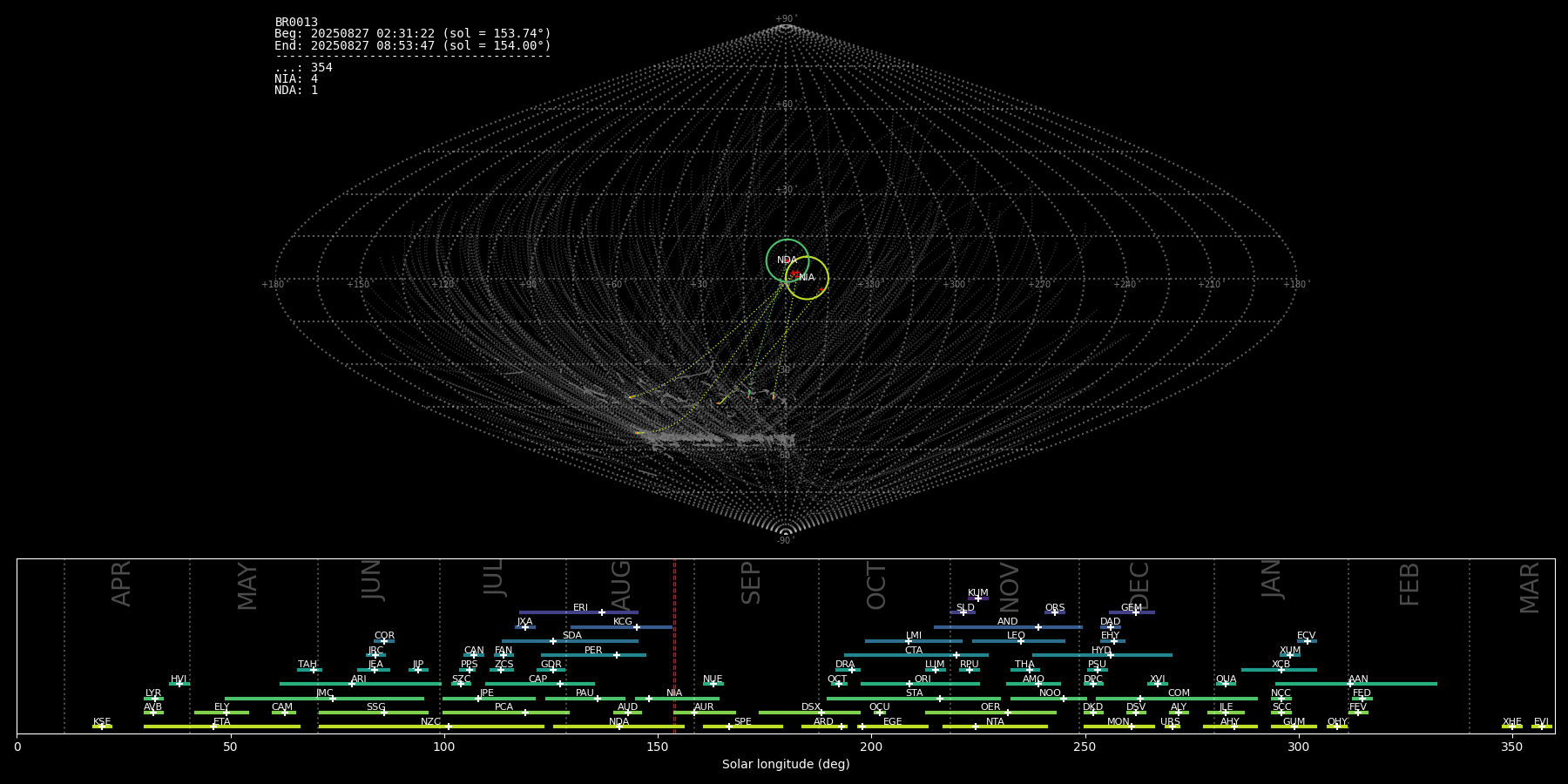Click the JAN month label

pos(1272,579)
